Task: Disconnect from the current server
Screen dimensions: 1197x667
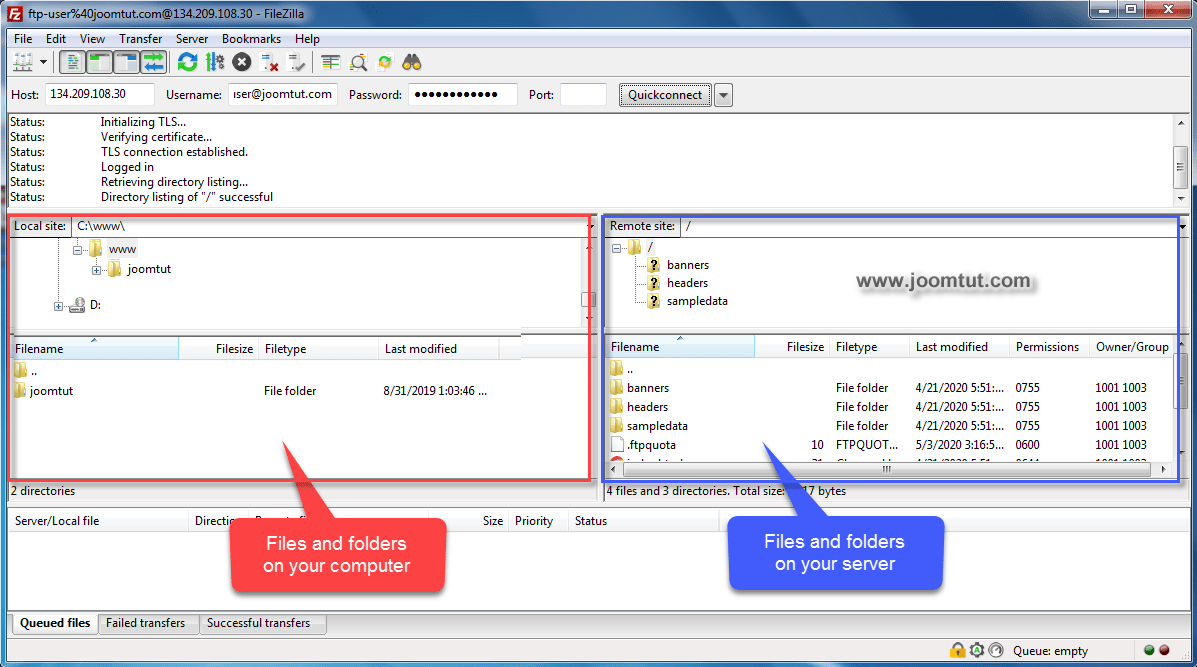Action: click(x=270, y=61)
